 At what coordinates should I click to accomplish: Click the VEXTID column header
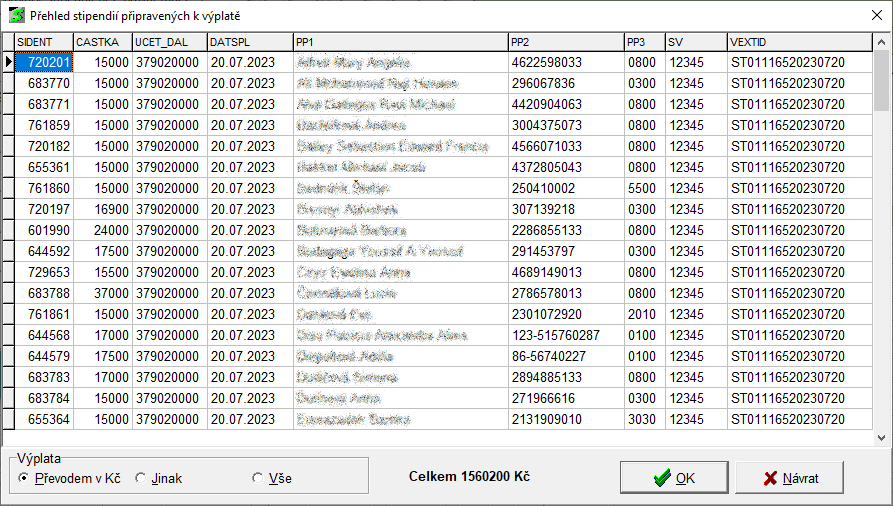pyautogui.click(x=799, y=42)
